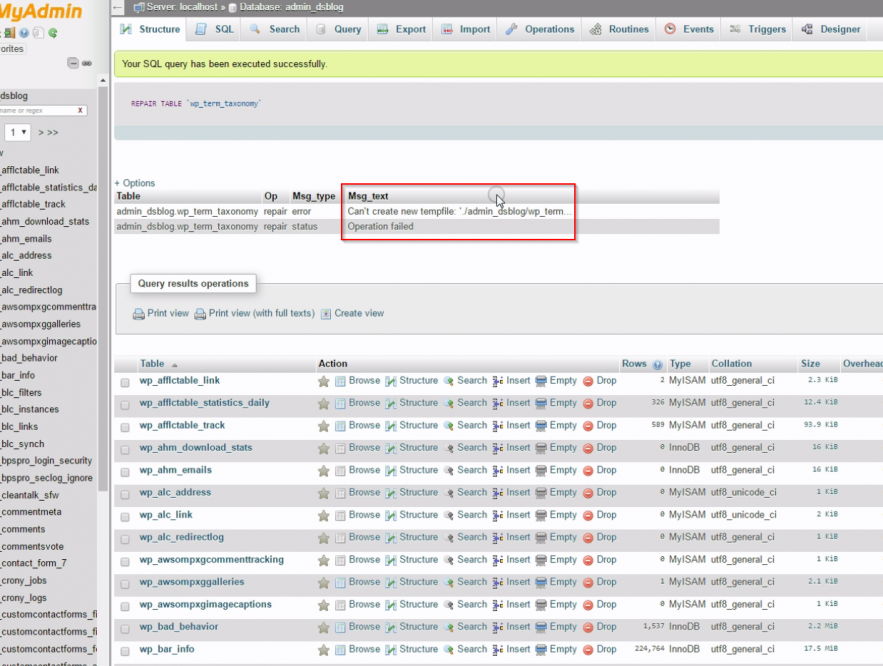Collapse the navigation panel with the left arrow
Screen dimensions: 883x666
tap(116, 7)
